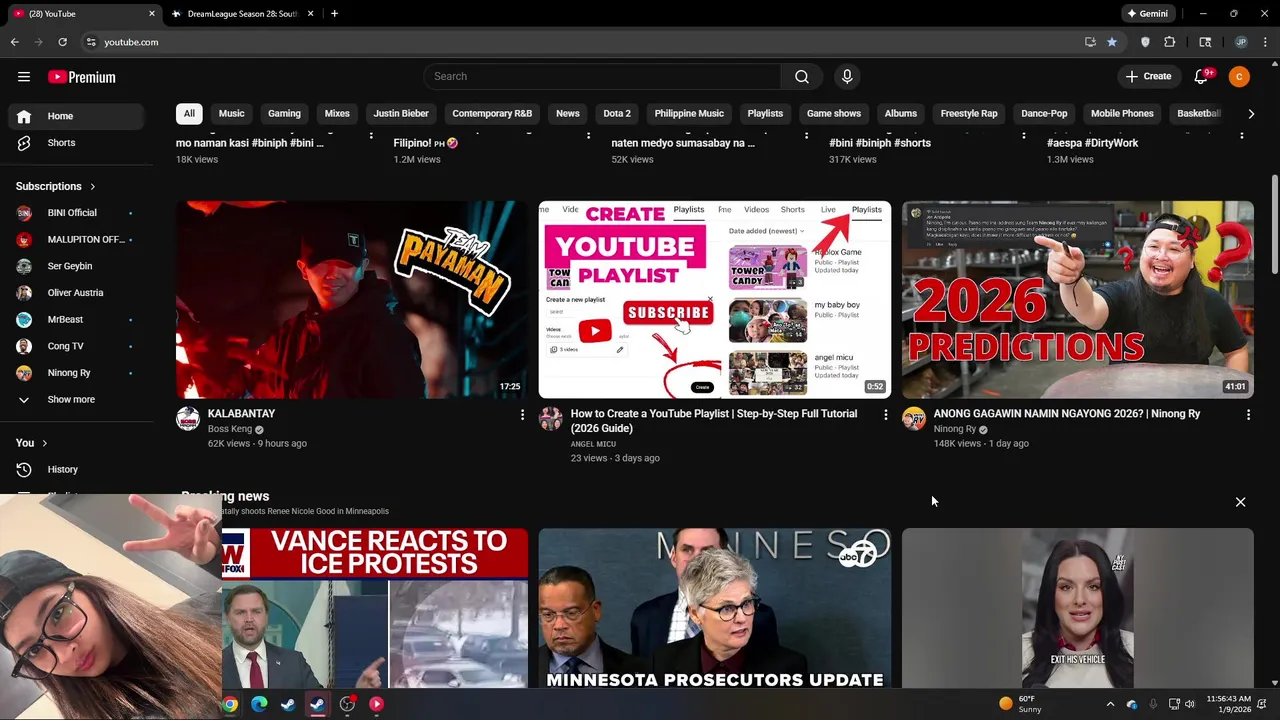Go to Home in the sidebar
The image size is (1280, 720).
coord(74,116)
